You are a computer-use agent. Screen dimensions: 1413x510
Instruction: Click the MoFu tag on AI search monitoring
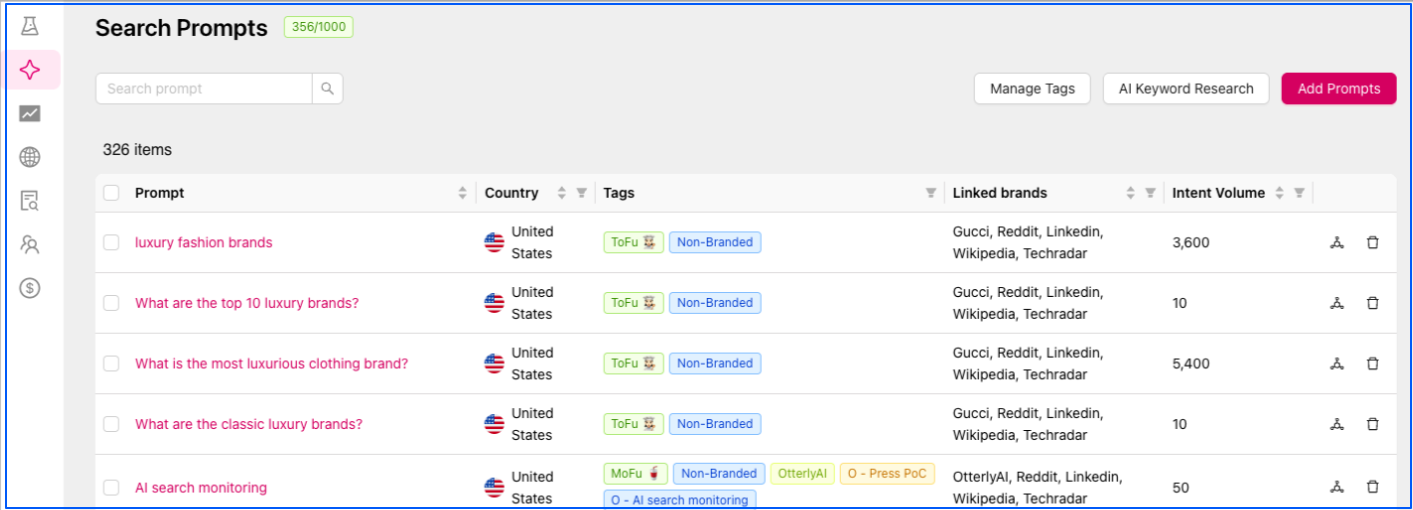pyautogui.click(x=635, y=473)
